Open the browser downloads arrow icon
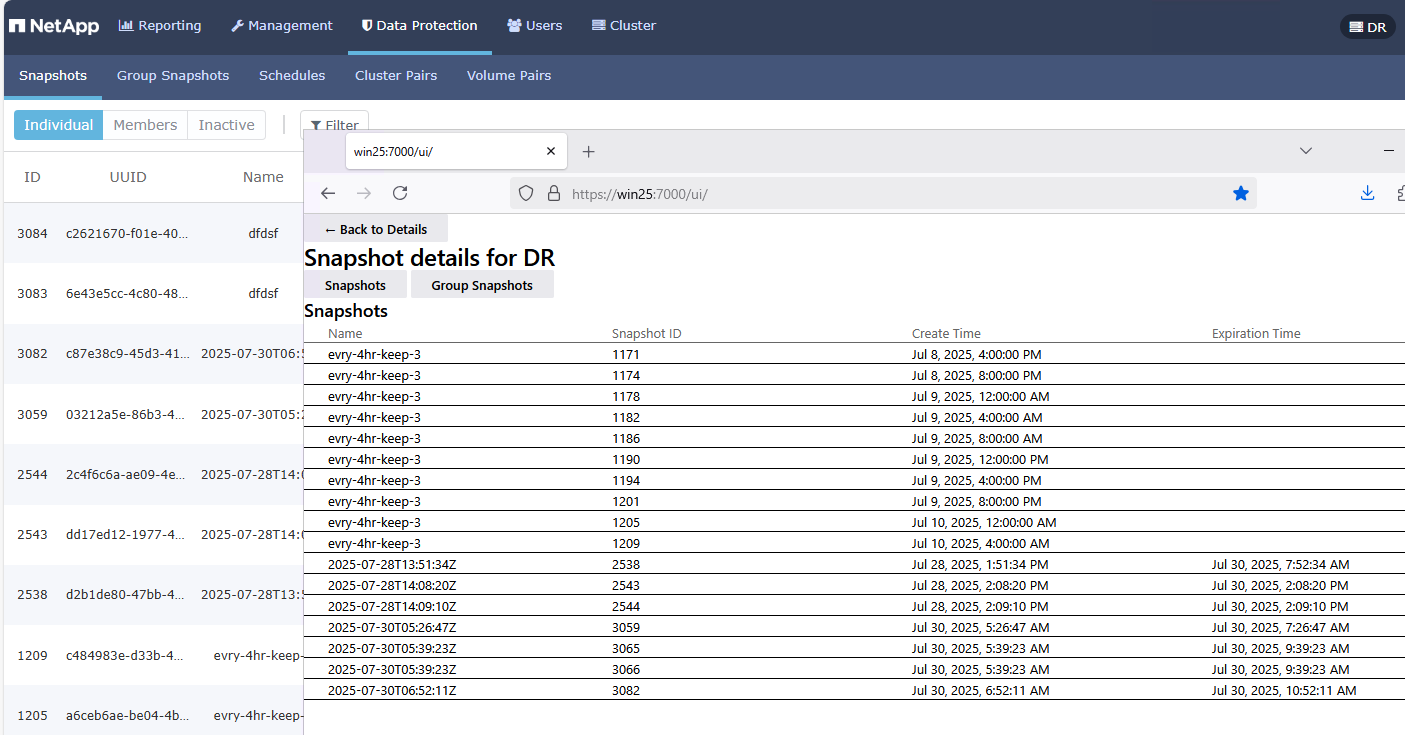The image size is (1405, 735). click(1368, 193)
